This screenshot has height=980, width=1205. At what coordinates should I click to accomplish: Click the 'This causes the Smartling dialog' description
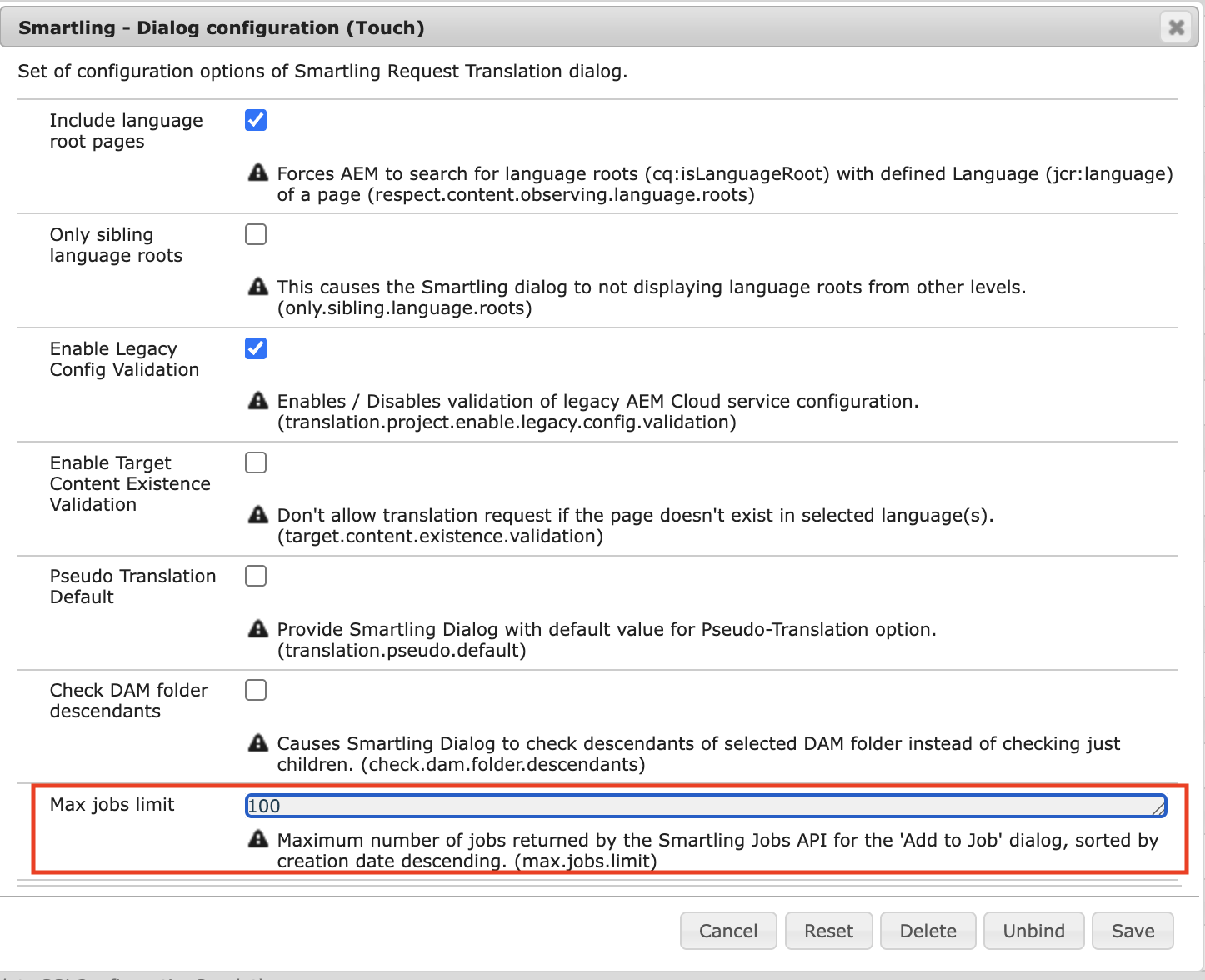652,297
